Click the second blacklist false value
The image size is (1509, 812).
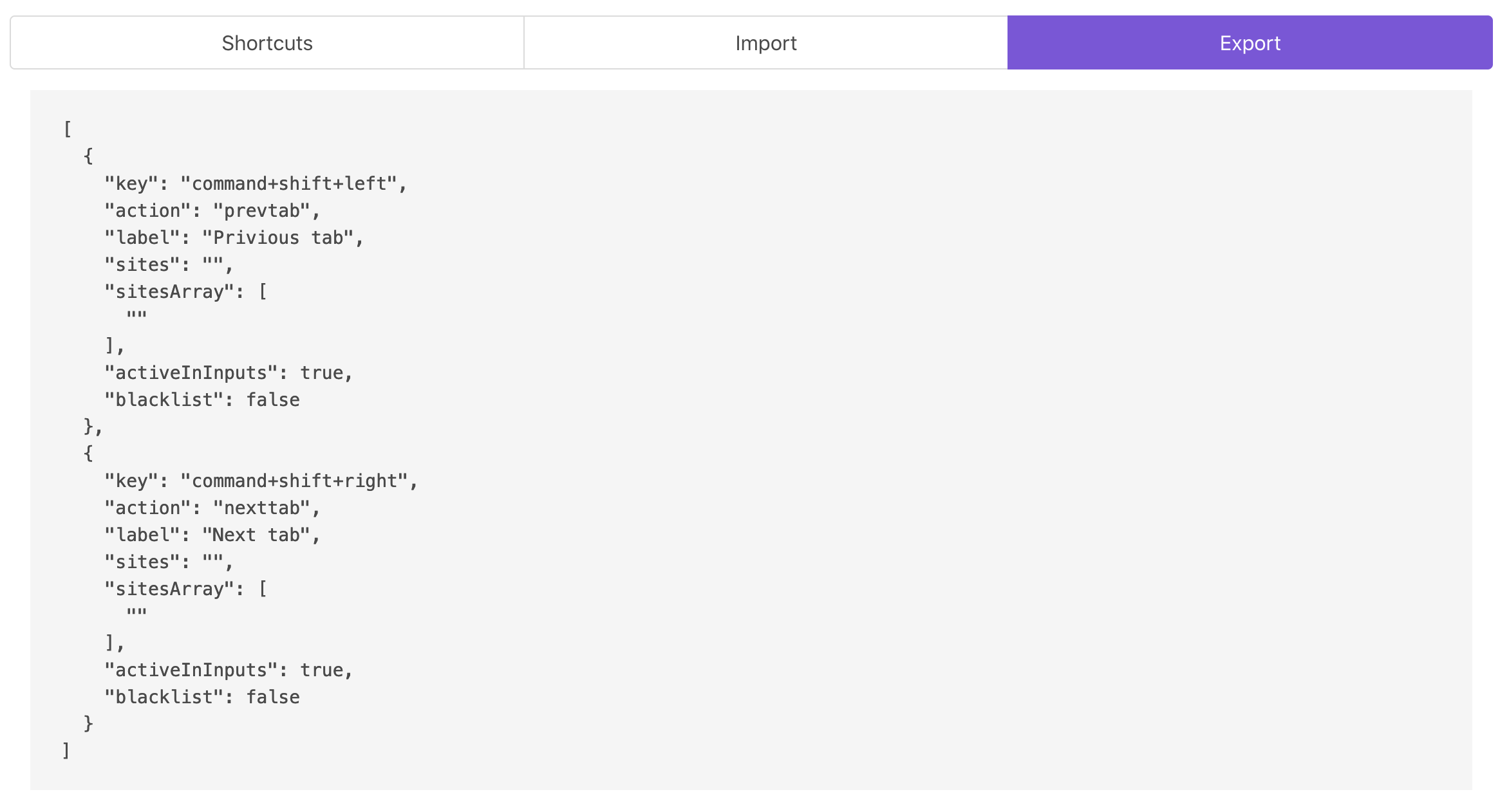point(273,697)
